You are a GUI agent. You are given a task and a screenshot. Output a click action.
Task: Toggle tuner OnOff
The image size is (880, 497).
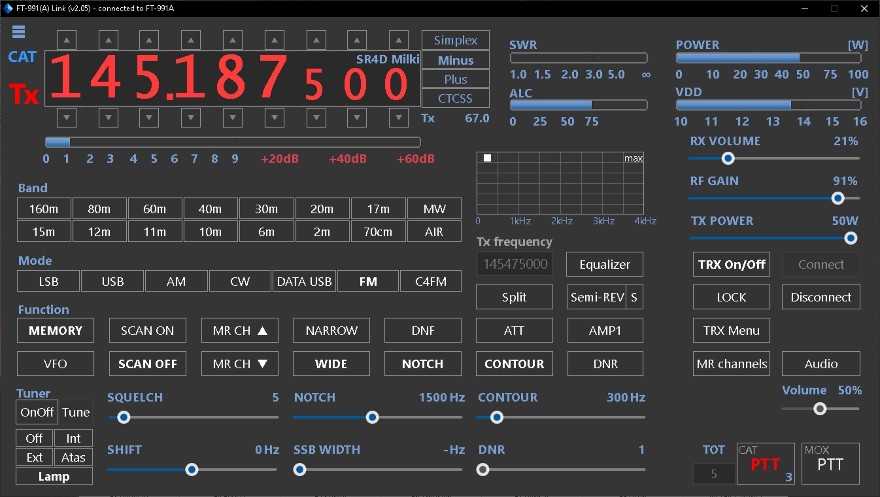(x=36, y=412)
